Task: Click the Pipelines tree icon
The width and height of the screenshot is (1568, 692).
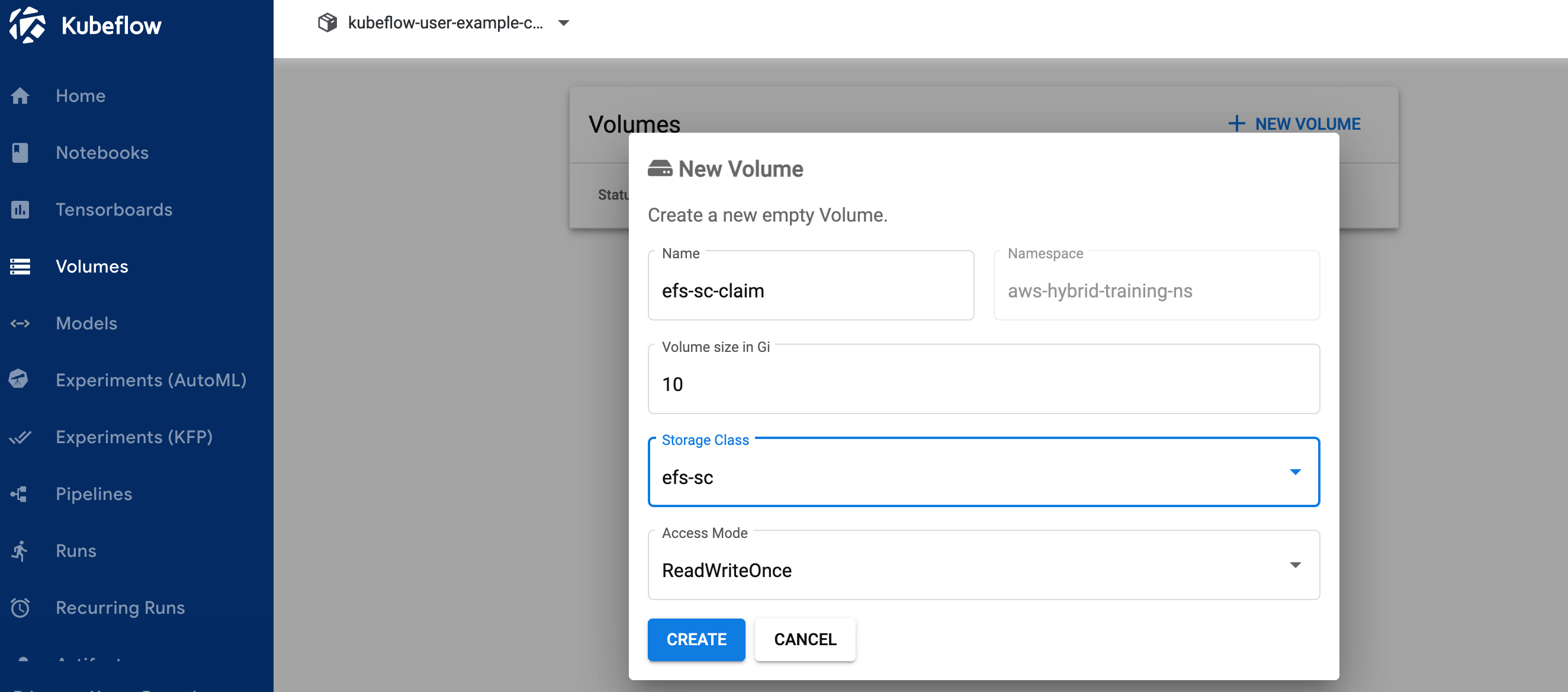Action: 19,494
